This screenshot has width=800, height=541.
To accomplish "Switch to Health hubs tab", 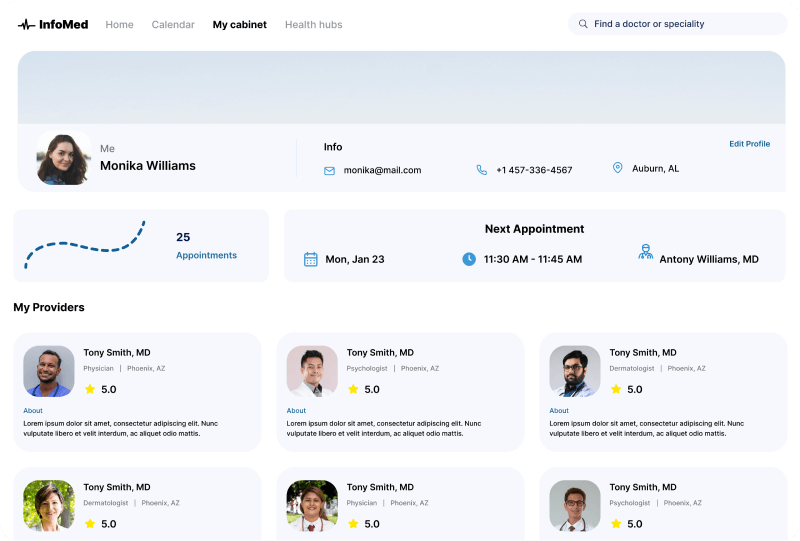I will click(x=313, y=25).
